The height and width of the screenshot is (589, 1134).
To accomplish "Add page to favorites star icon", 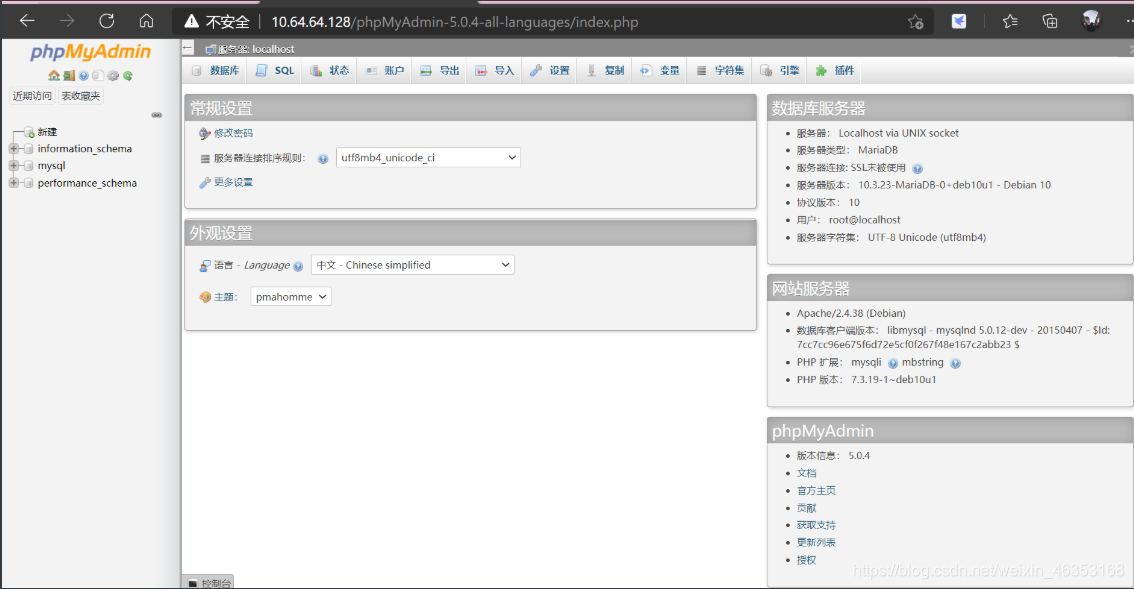I will [916, 22].
